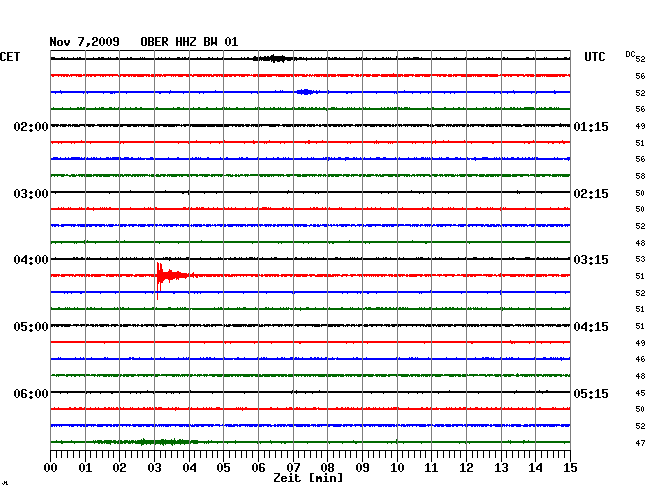Click the '14' minute axis label

pos(536,467)
